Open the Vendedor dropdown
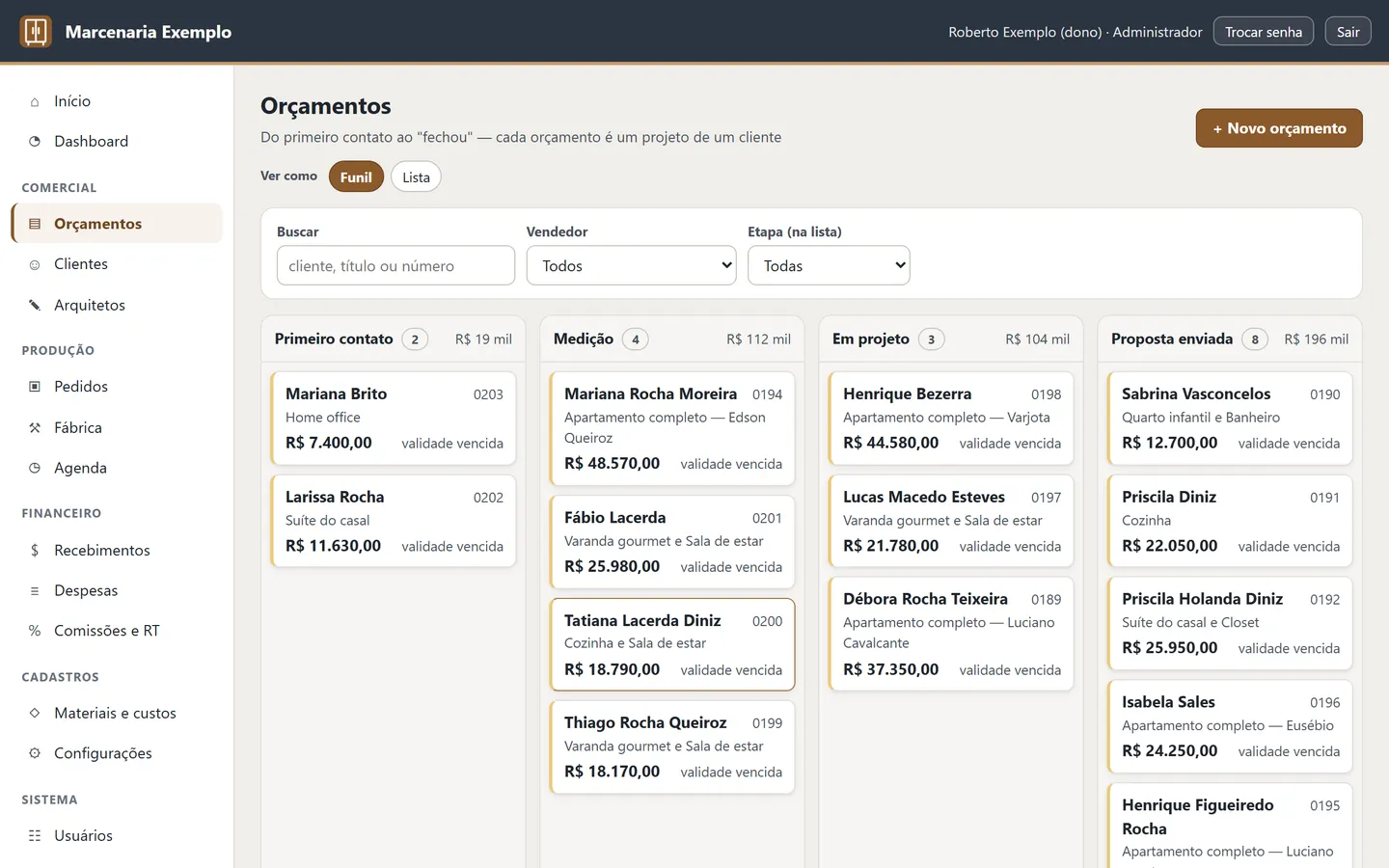This screenshot has height=868, width=1389. (x=632, y=265)
